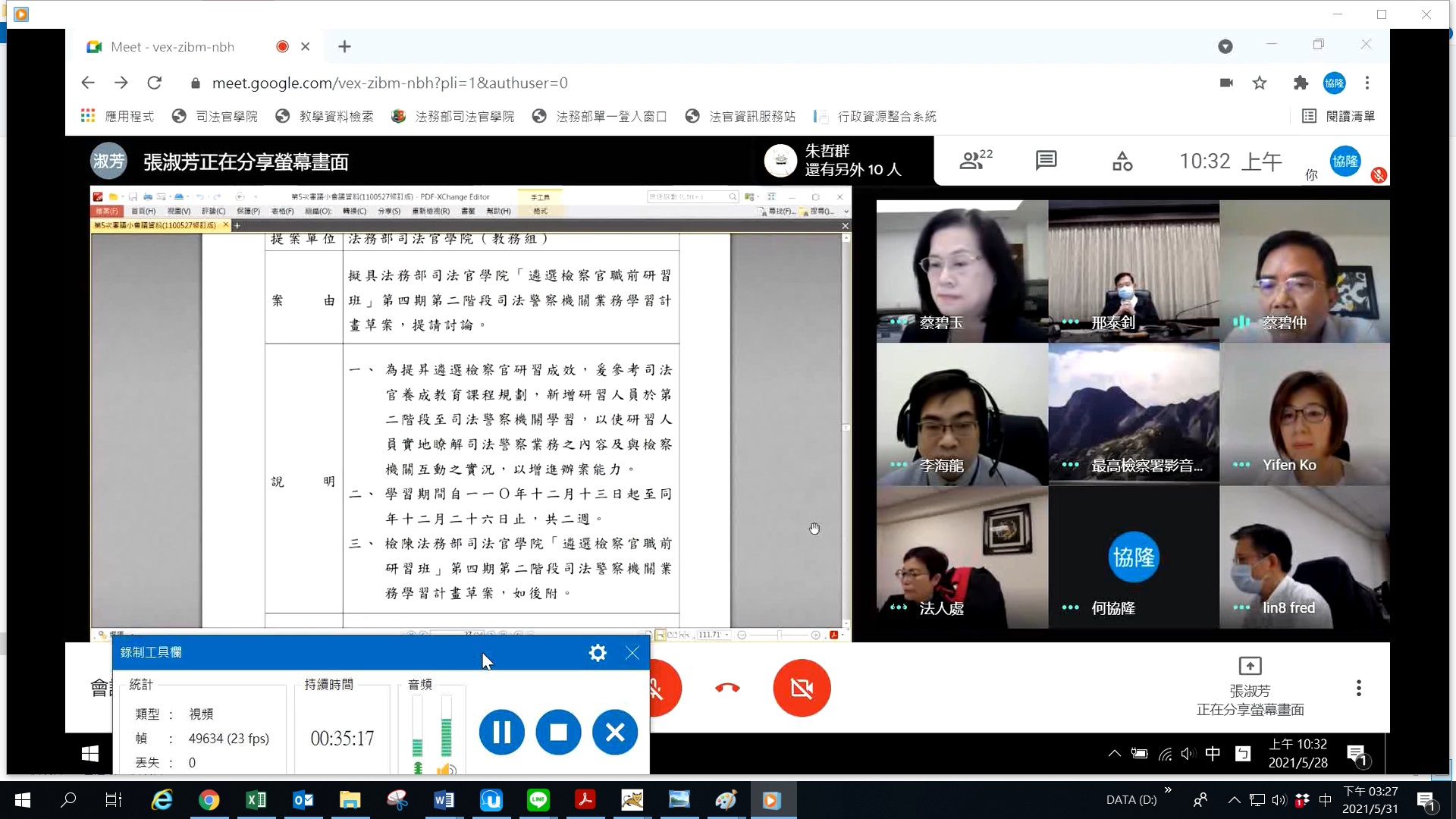The width and height of the screenshot is (1456, 819).
Task: Pause the screen recording
Action: 501,732
